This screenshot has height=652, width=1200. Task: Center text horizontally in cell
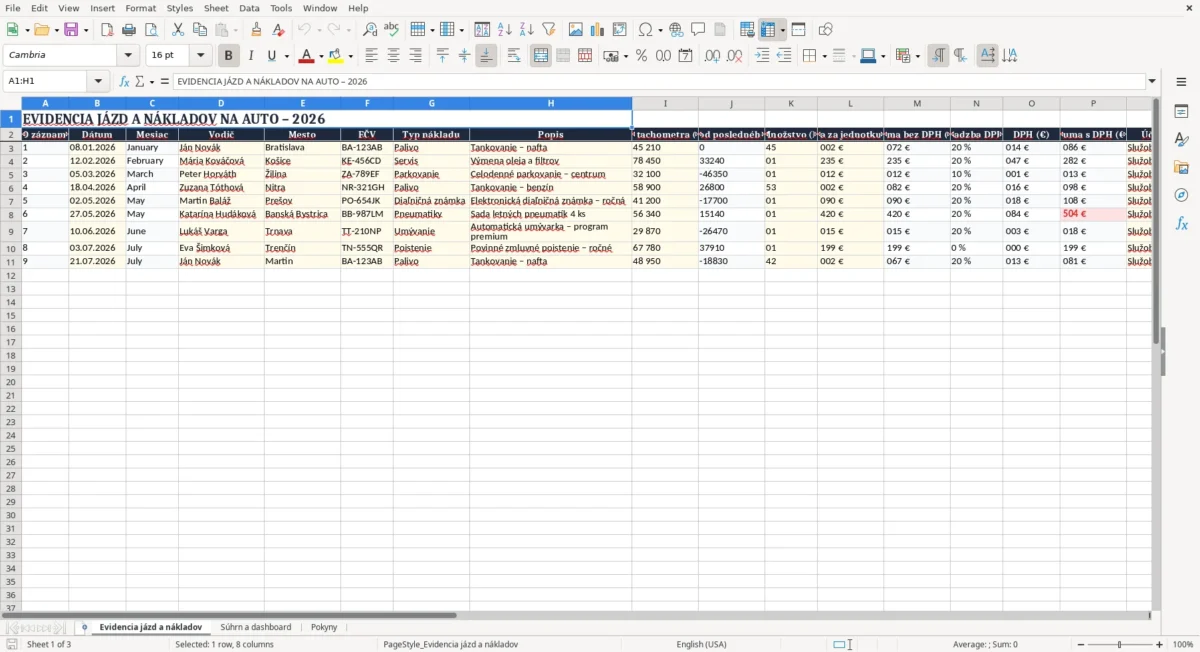pyautogui.click(x=394, y=56)
